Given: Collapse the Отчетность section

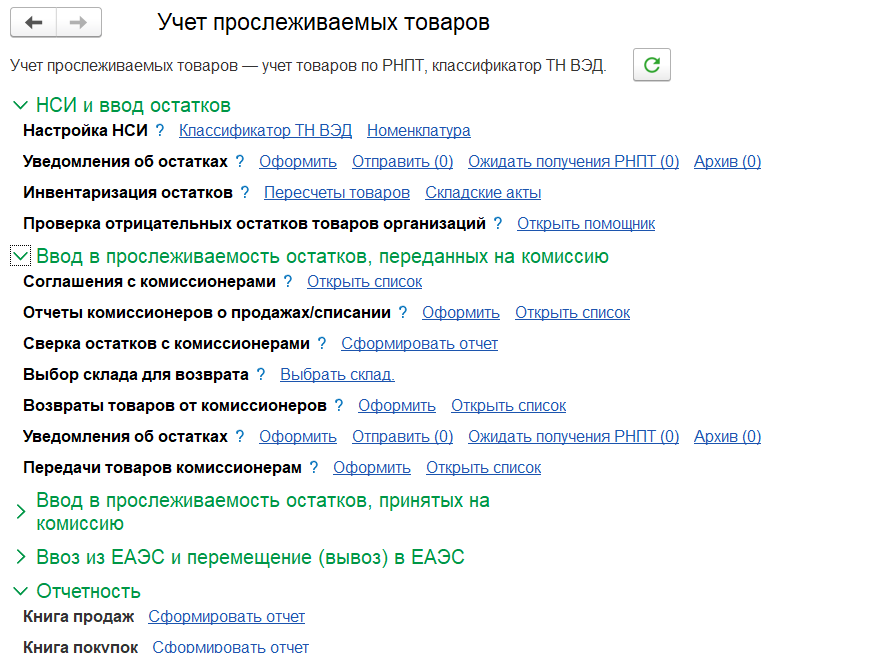Looking at the screenshot, I should [x=21, y=590].
